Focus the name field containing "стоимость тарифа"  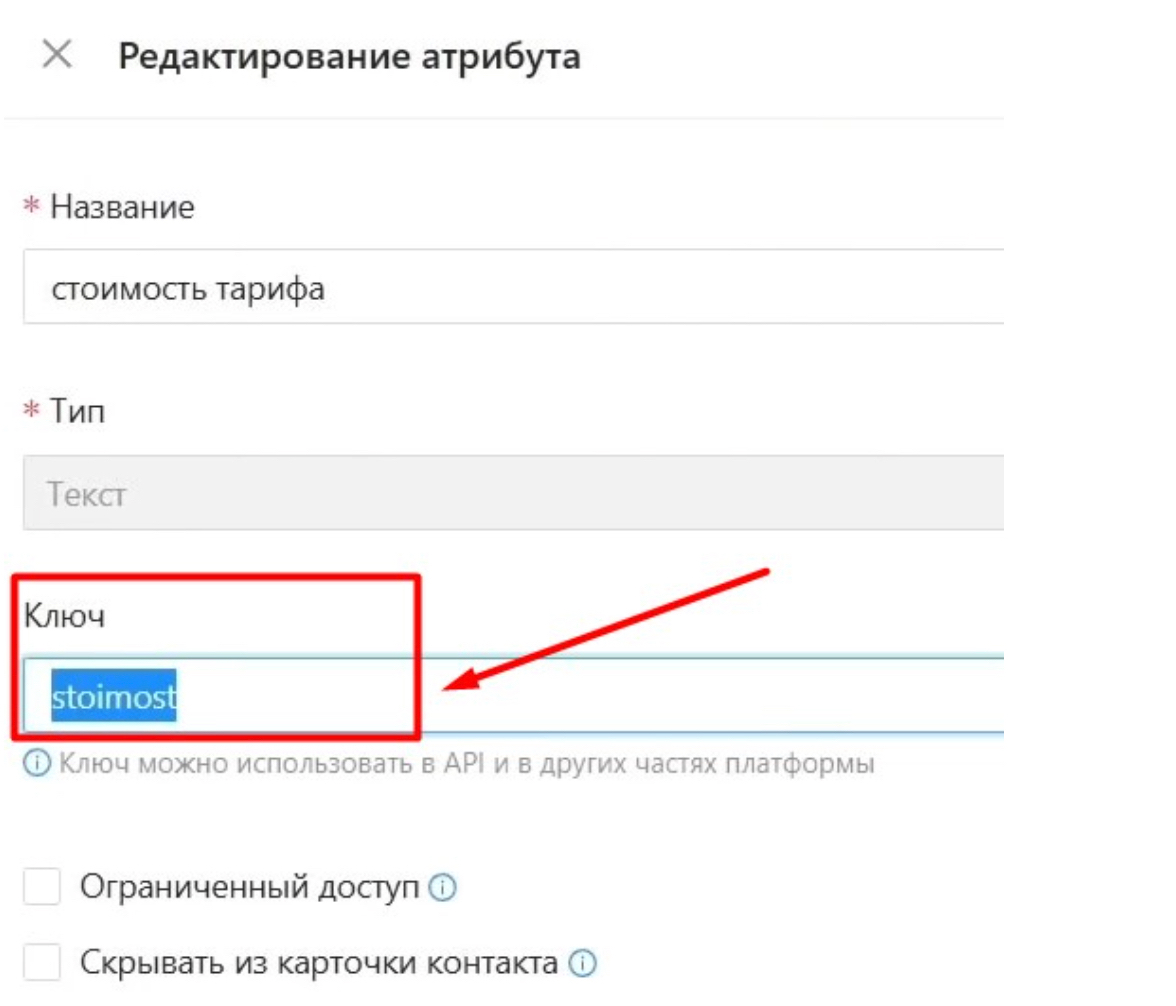pos(500,290)
